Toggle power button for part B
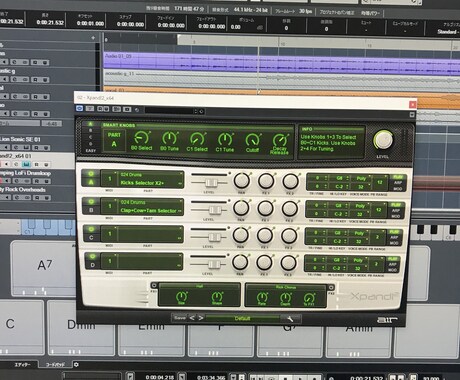 point(91,202)
